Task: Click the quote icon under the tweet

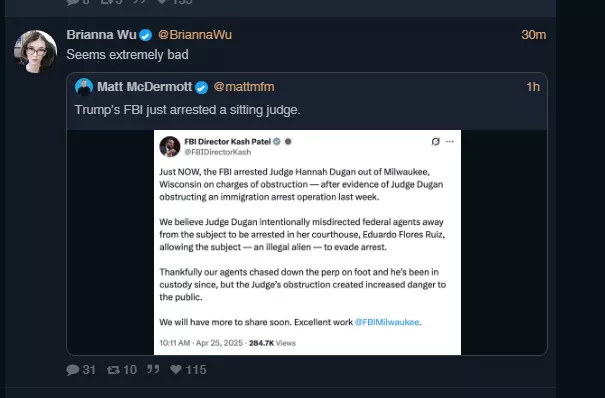Action: pos(153,369)
